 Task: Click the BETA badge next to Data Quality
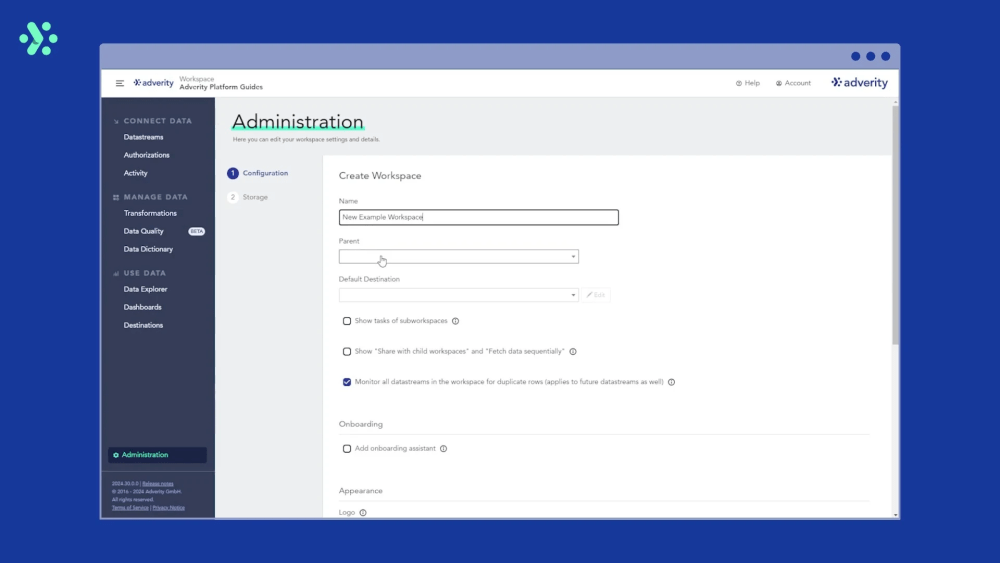pyautogui.click(x=196, y=231)
